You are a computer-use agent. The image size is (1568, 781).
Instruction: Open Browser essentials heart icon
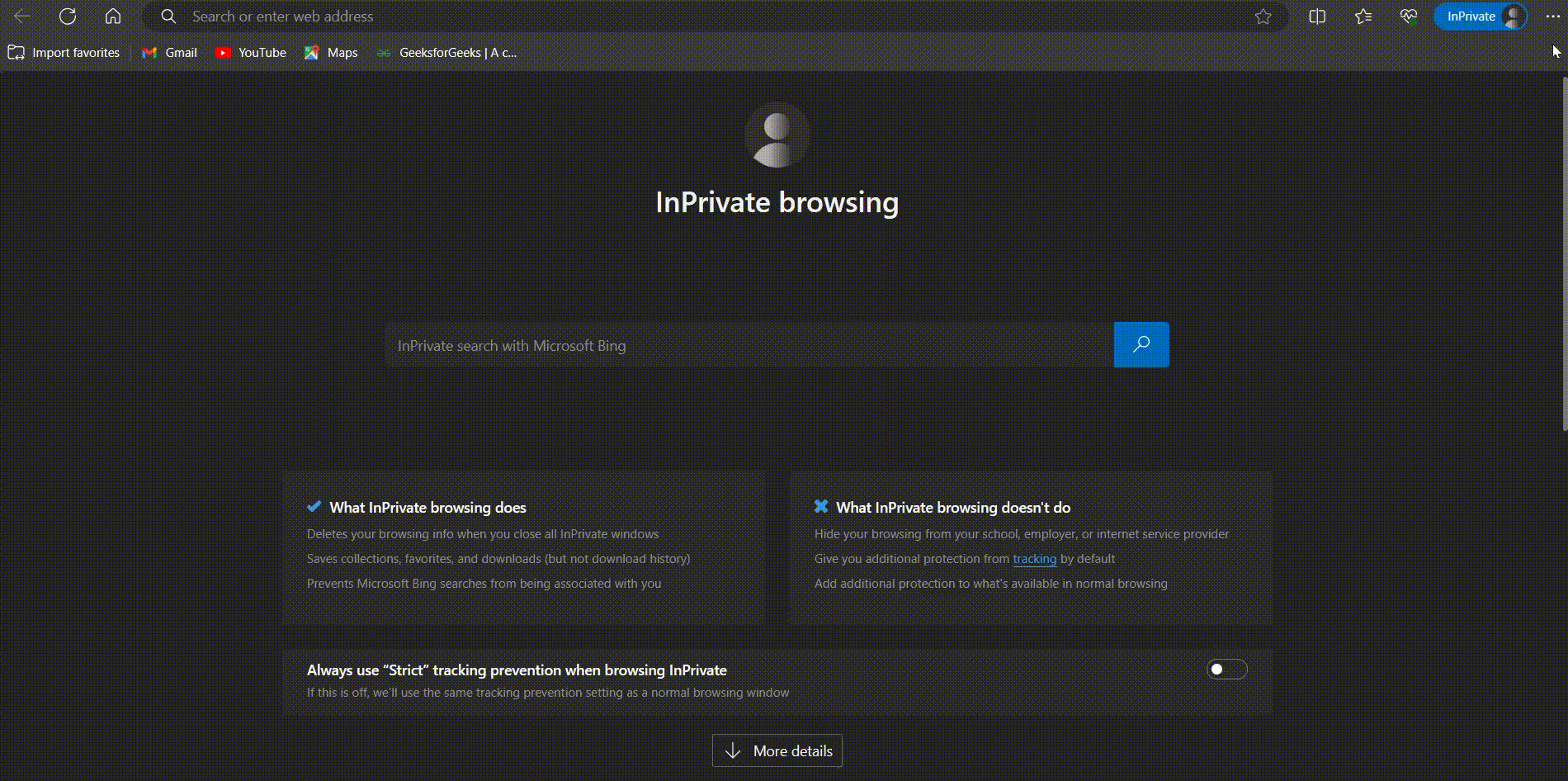[1409, 17]
